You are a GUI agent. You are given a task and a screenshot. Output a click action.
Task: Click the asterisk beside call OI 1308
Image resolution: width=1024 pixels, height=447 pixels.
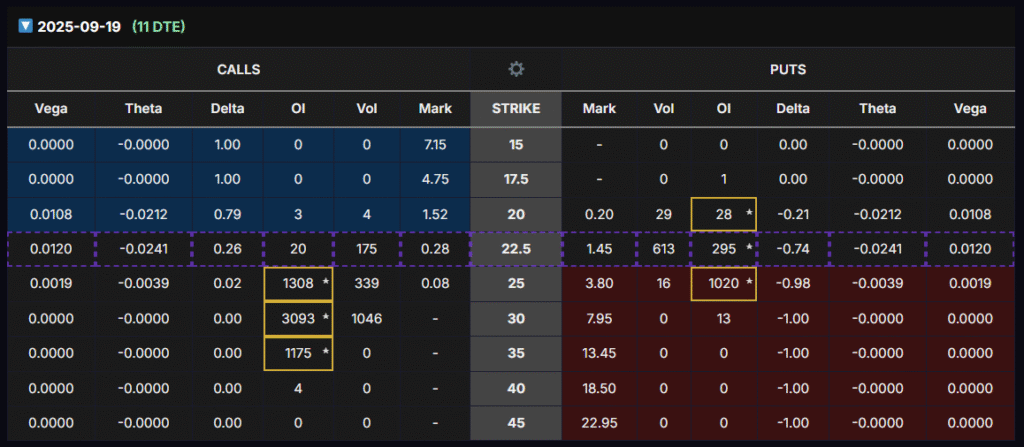pos(325,284)
